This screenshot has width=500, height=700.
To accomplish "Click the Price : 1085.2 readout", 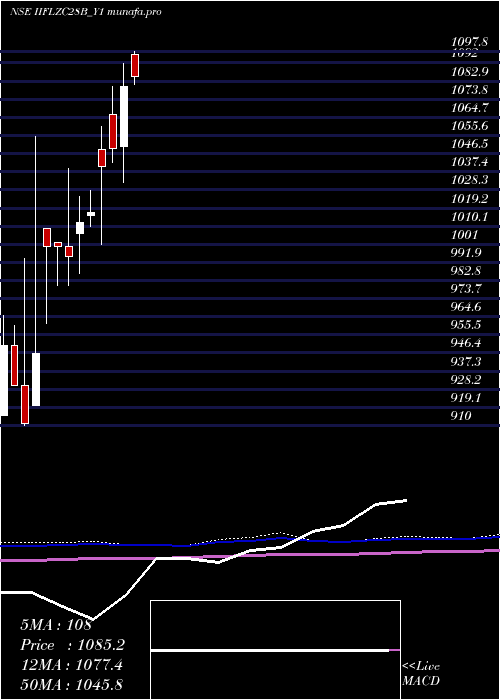I will point(73,645).
